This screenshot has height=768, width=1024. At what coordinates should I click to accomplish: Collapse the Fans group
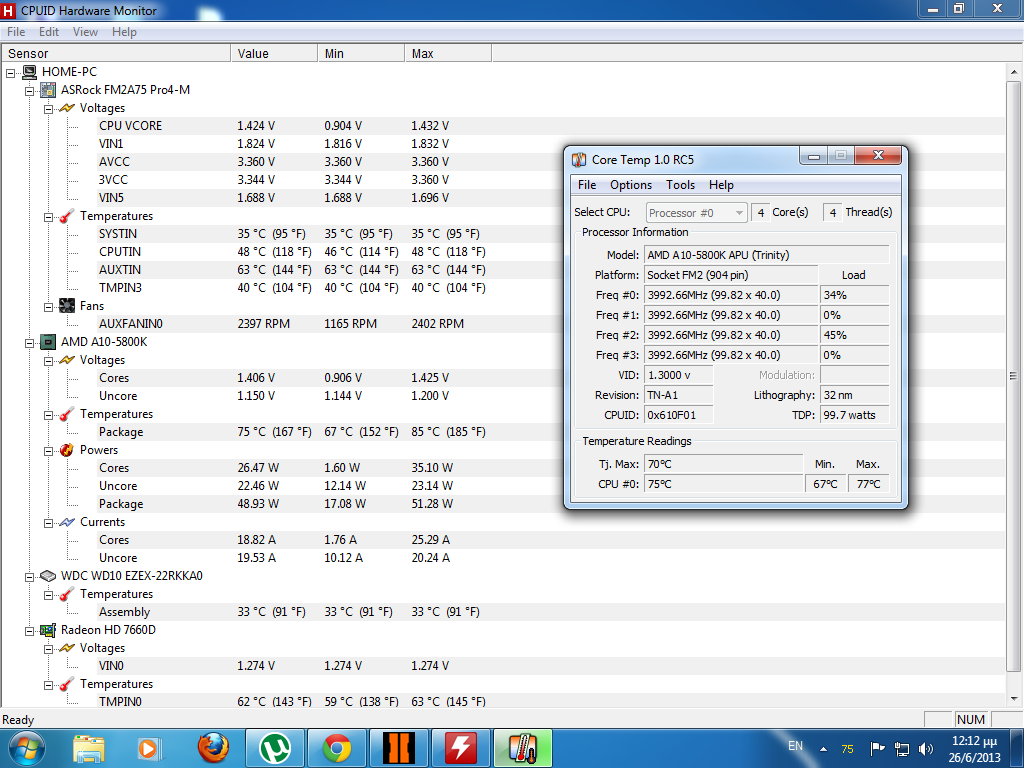pyautogui.click(x=48, y=306)
